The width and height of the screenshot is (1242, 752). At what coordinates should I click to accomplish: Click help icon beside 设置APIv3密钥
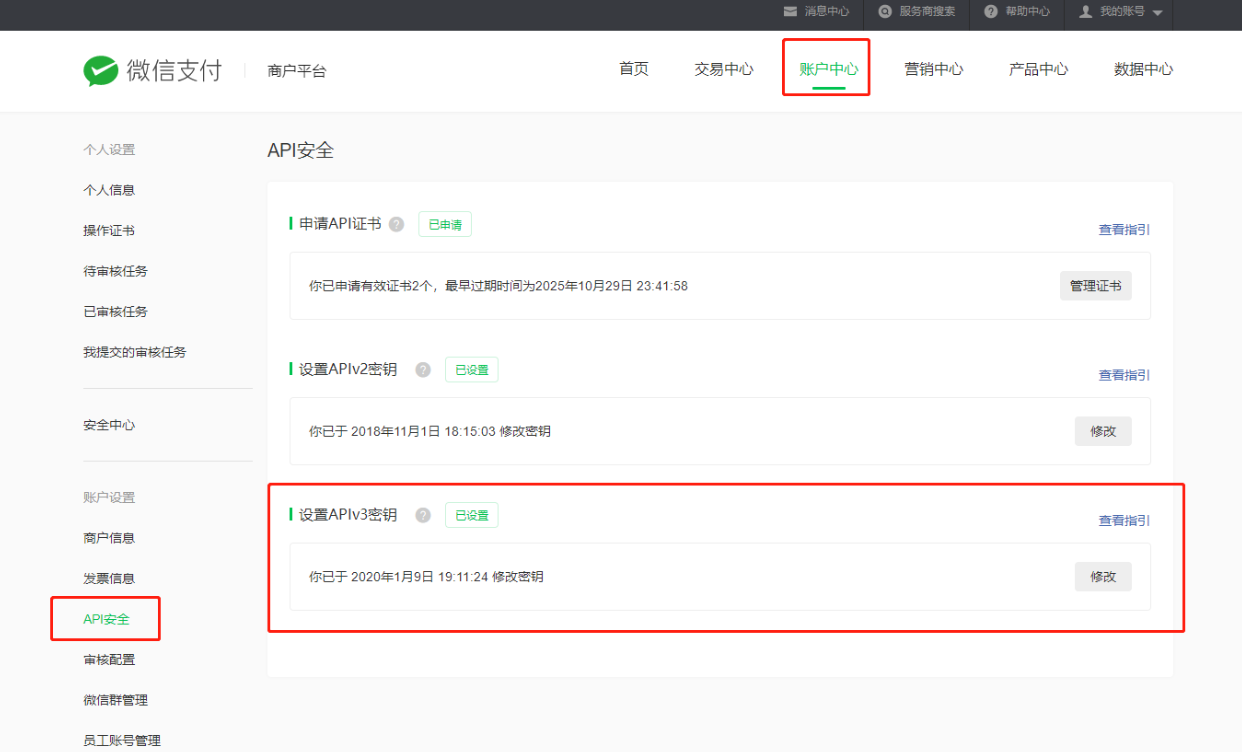[423, 515]
